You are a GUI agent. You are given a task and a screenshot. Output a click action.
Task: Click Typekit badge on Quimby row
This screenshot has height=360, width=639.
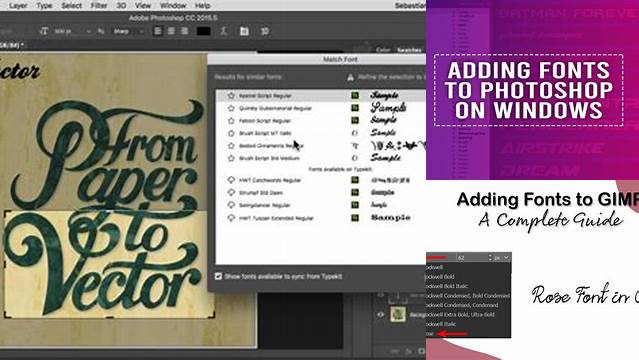coord(355,108)
